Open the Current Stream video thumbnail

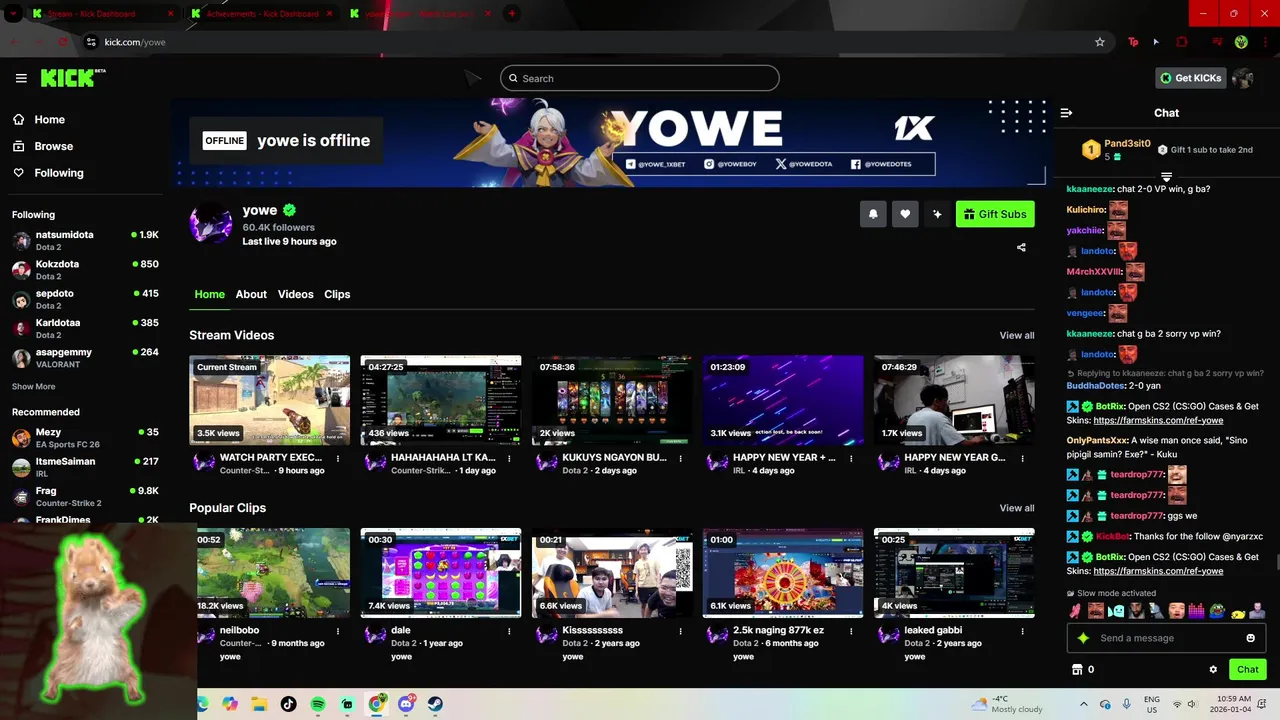(x=270, y=400)
